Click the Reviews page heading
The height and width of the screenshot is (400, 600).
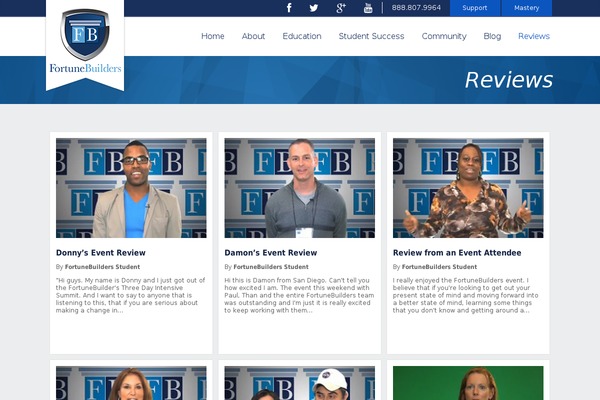pyautogui.click(x=509, y=80)
